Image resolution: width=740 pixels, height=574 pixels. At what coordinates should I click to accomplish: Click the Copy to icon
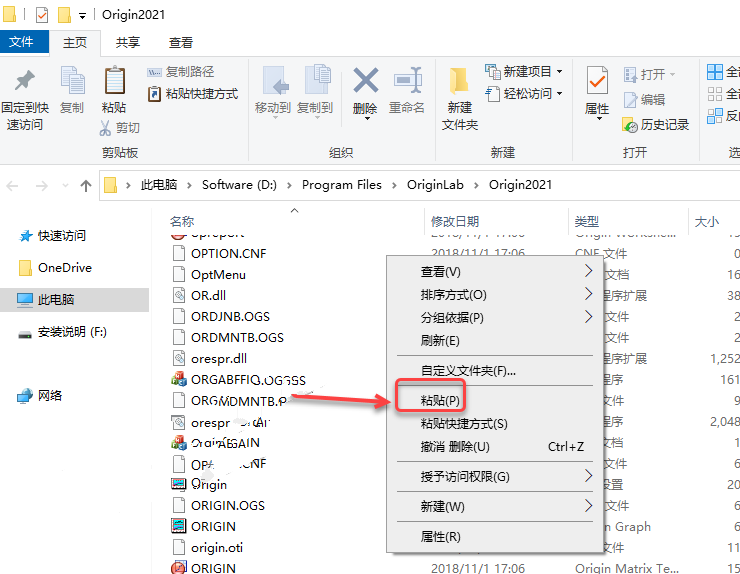(318, 81)
